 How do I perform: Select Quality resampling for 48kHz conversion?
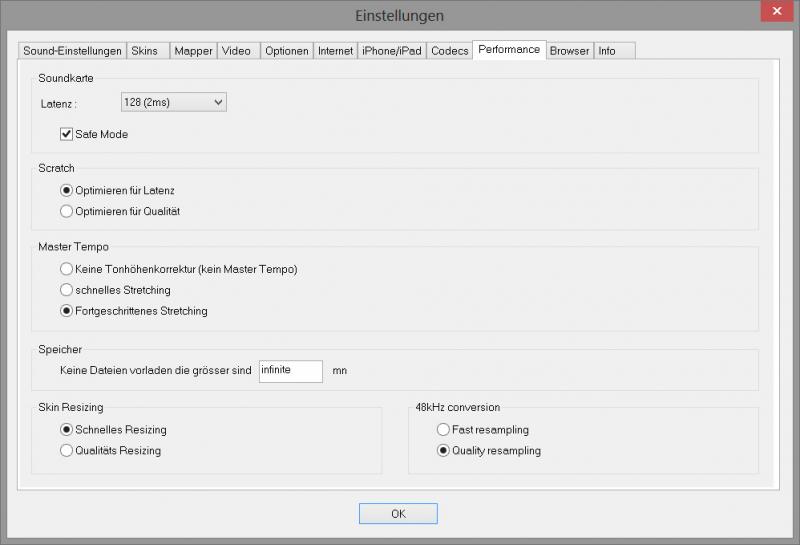[x=443, y=451]
